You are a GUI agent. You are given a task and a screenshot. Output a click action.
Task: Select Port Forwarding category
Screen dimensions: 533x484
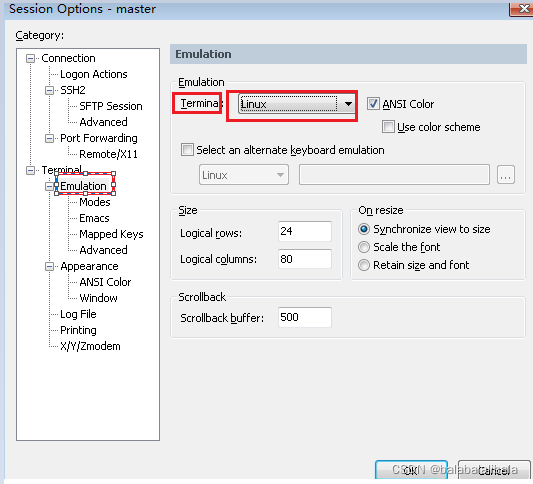tap(99, 138)
